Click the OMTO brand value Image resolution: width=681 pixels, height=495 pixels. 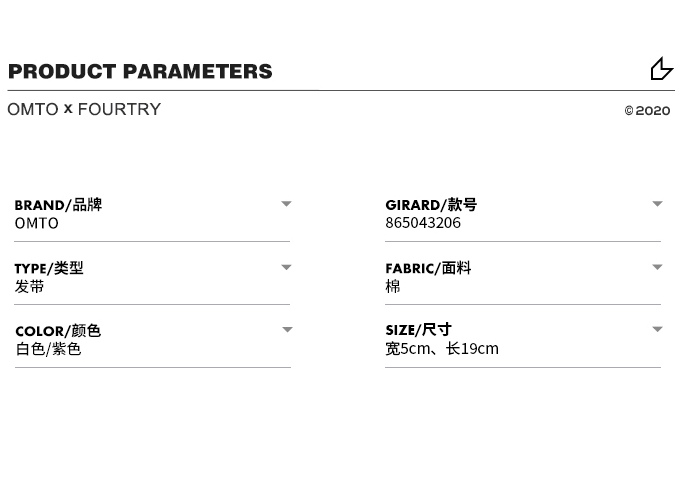click(x=37, y=223)
